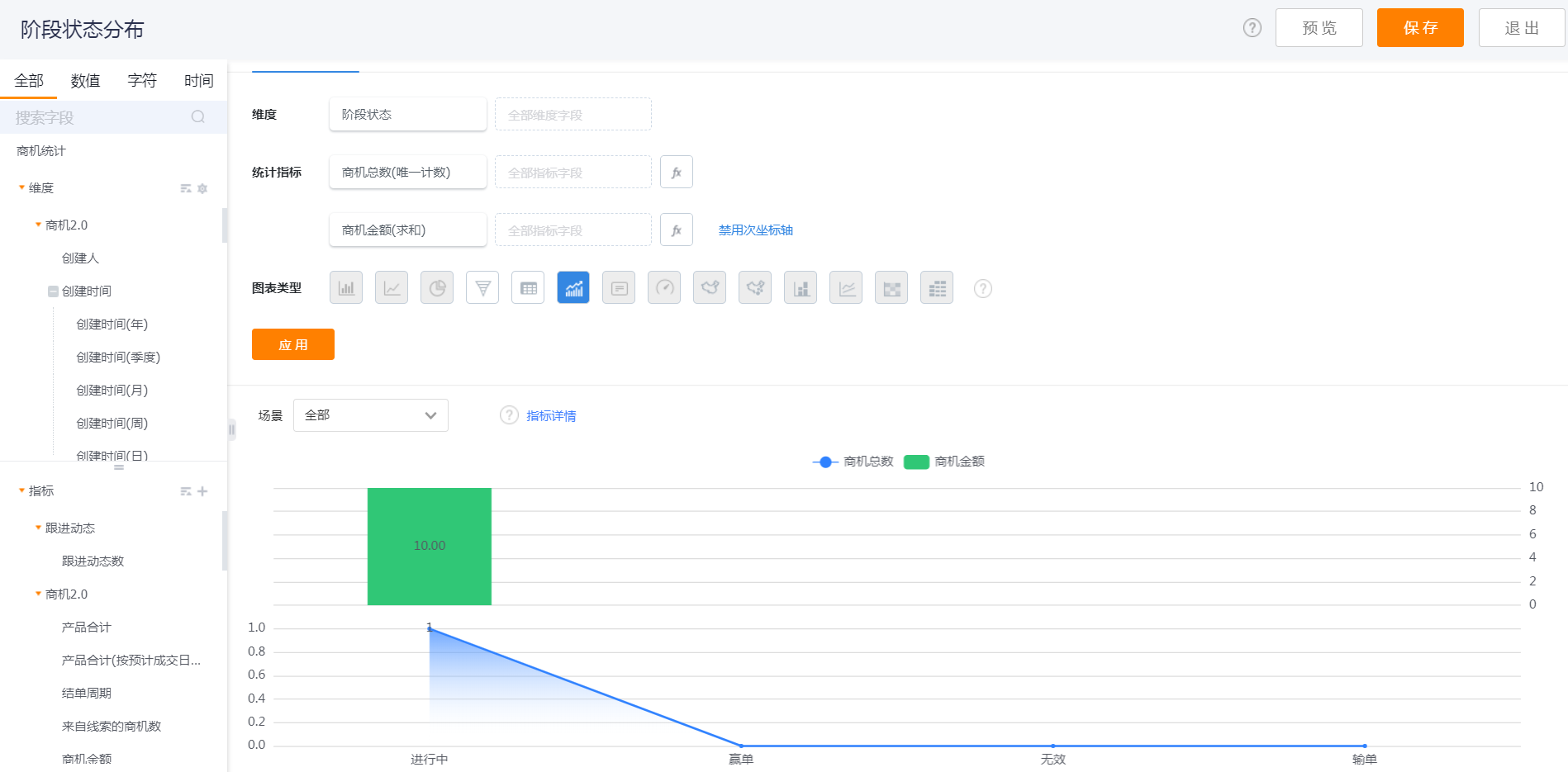This screenshot has height=772, width=1568.
Task: Select the bar chart type icon
Action: click(x=346, y=288)
